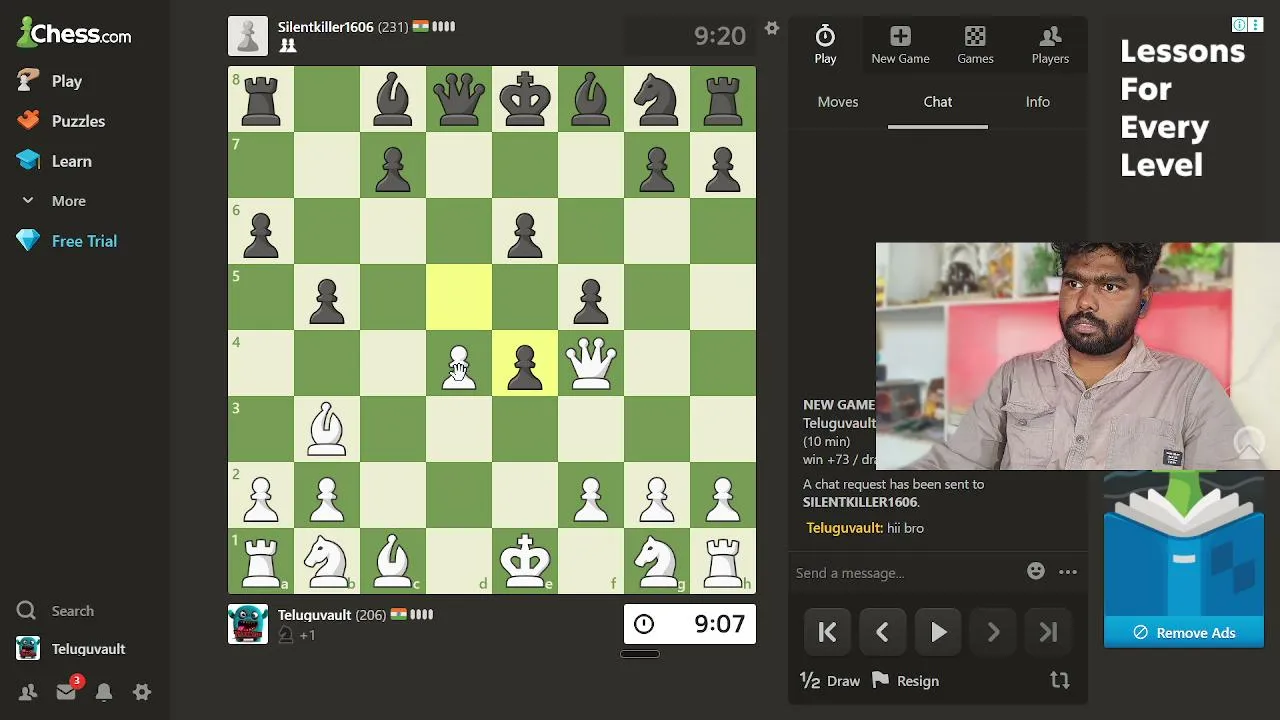Viewport: 1280px width, 720px height.
Task: Open the New Game tab
Action: [x=900, y=44]
